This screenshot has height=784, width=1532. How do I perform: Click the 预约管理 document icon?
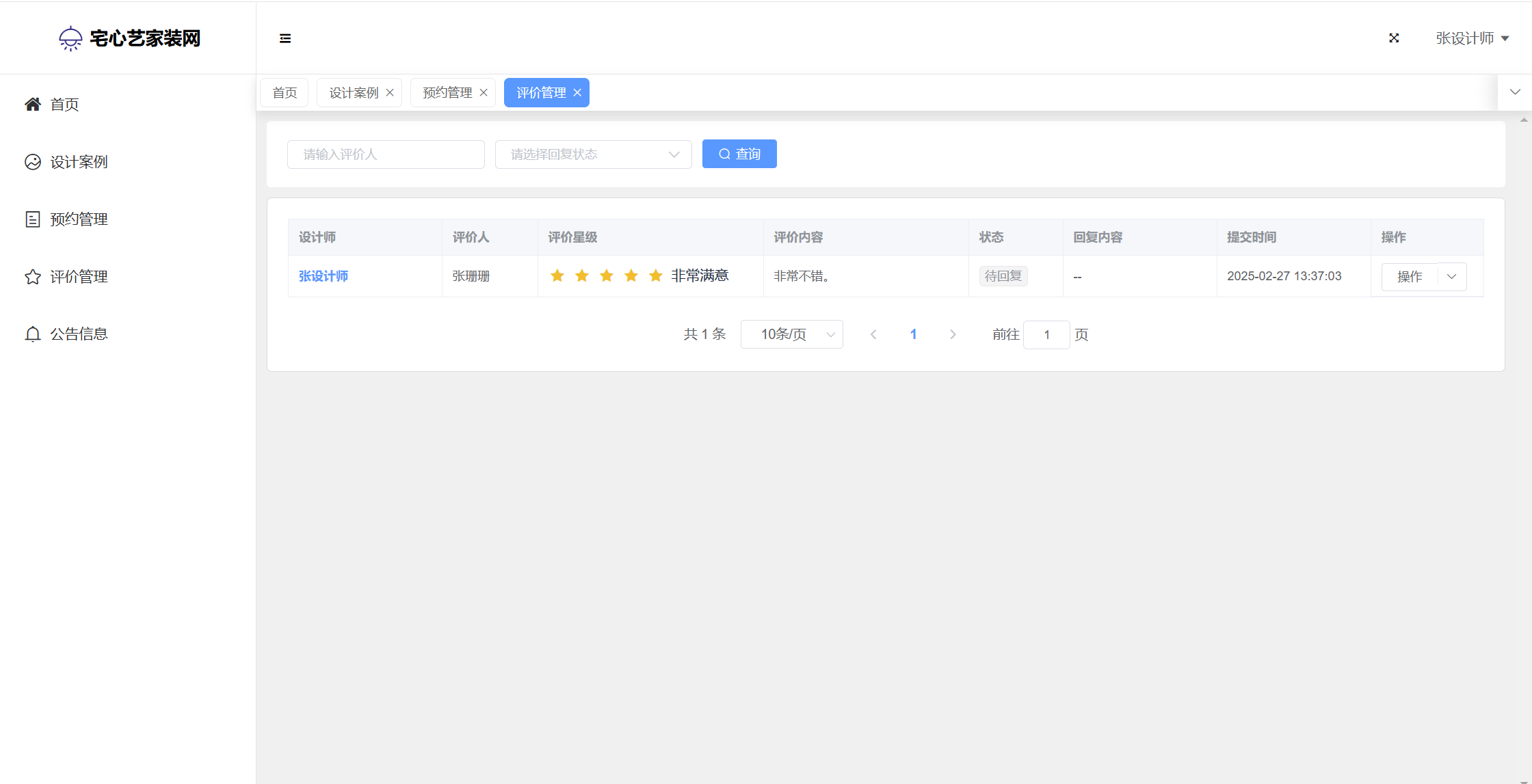[33, 219]
